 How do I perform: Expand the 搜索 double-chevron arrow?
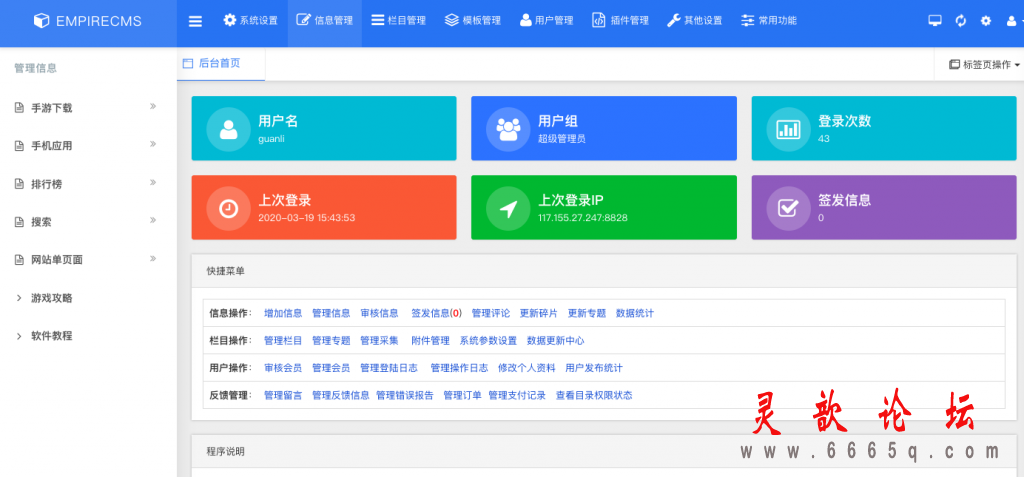153,220
